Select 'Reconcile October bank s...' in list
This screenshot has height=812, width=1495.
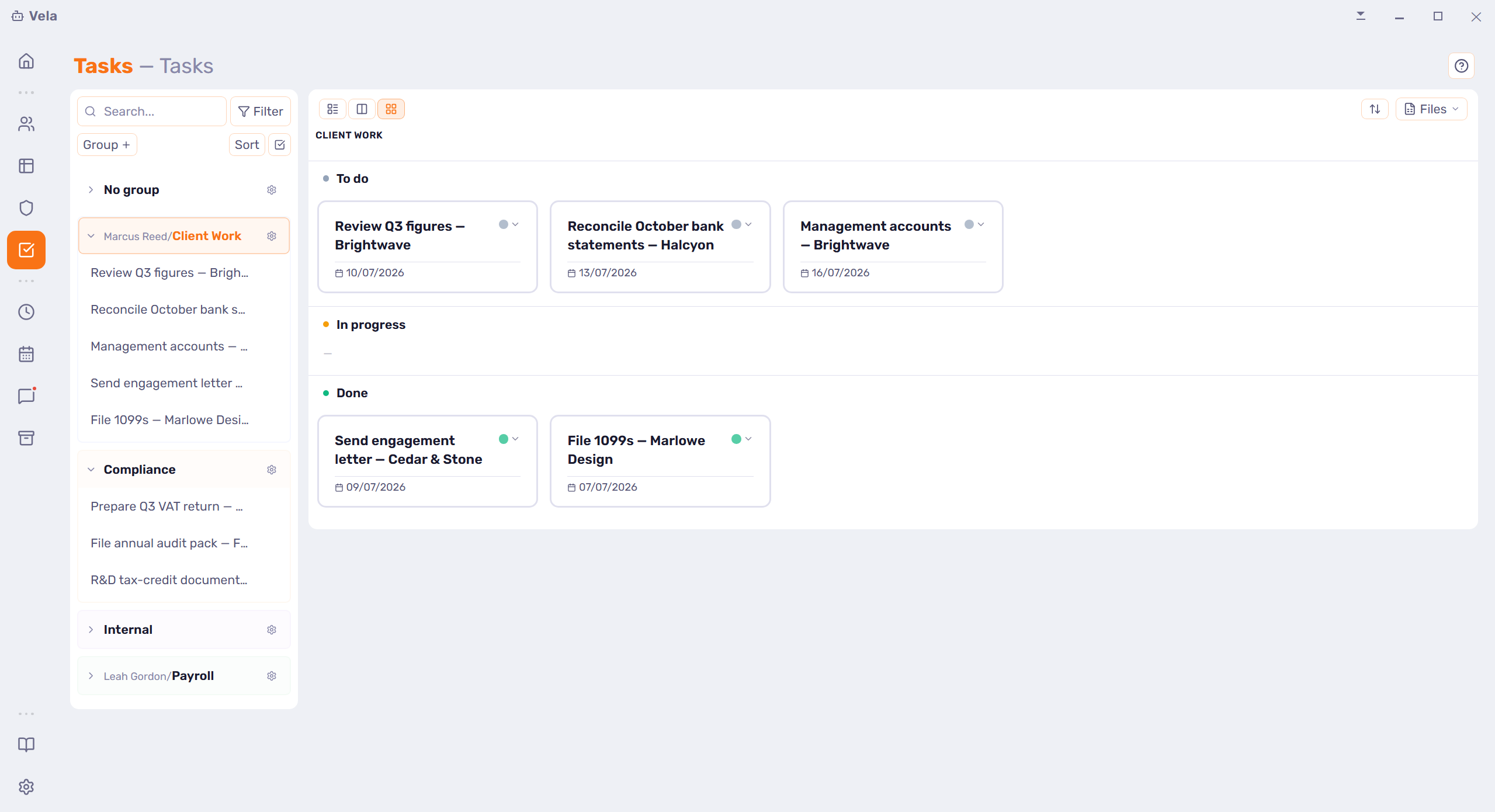(x=168, y=310)
